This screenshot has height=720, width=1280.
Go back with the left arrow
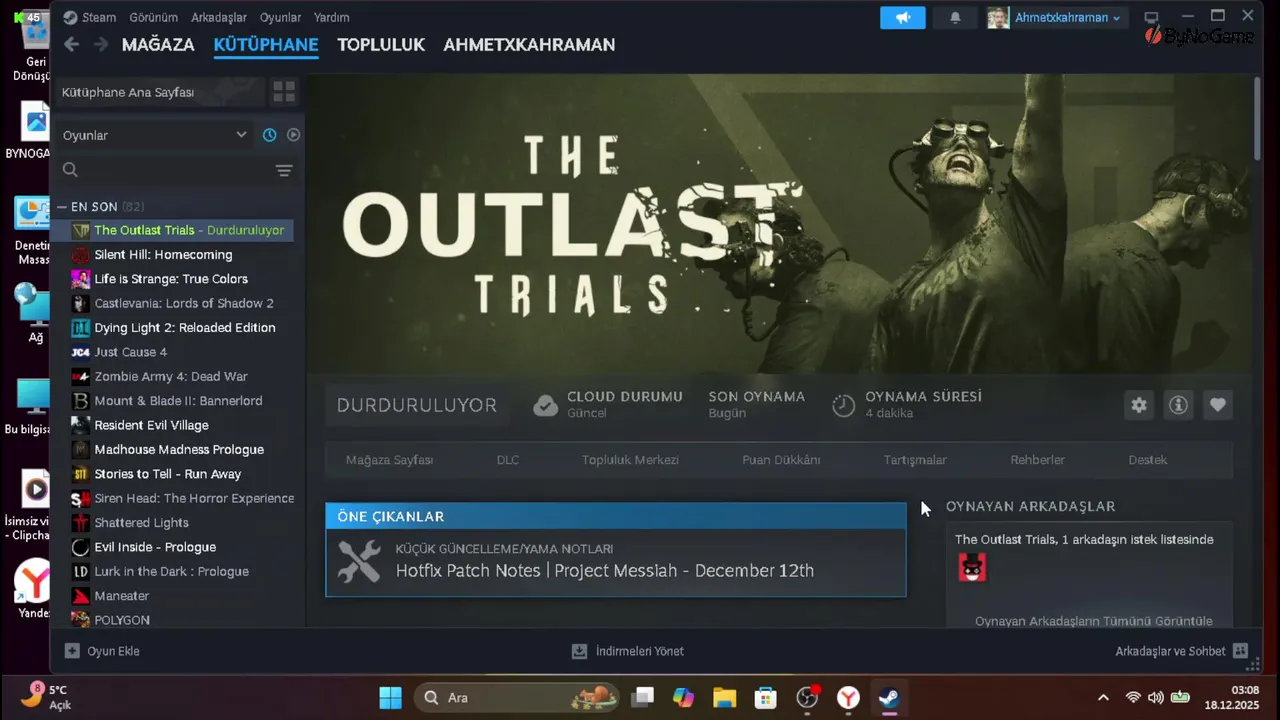point(71,44)
